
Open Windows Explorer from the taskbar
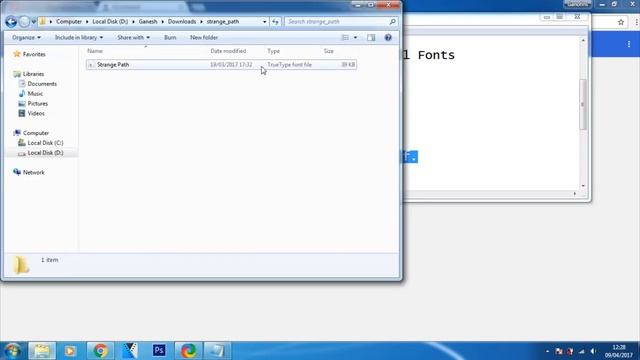click(x=42, y=351)
